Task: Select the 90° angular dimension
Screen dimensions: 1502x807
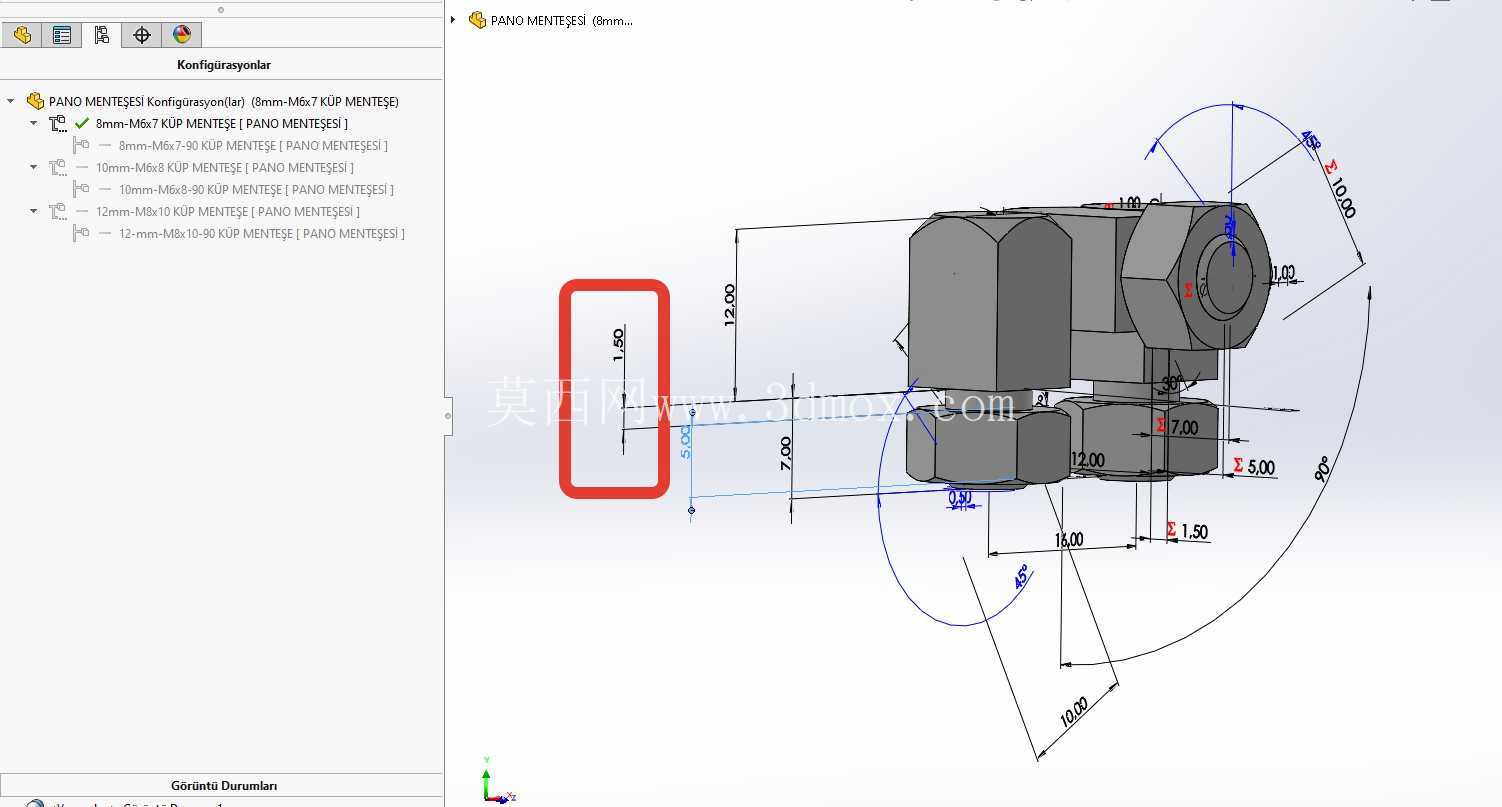Action: 1322,470
